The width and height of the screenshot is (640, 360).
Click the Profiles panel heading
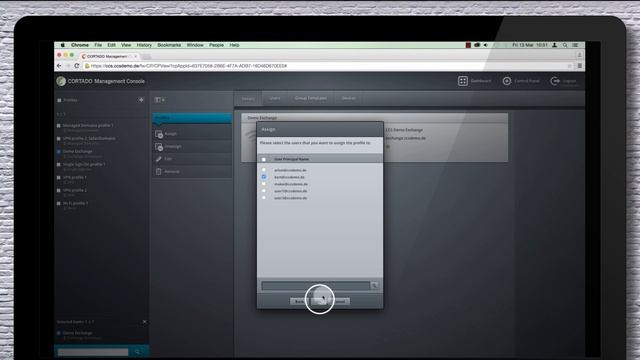70,100
